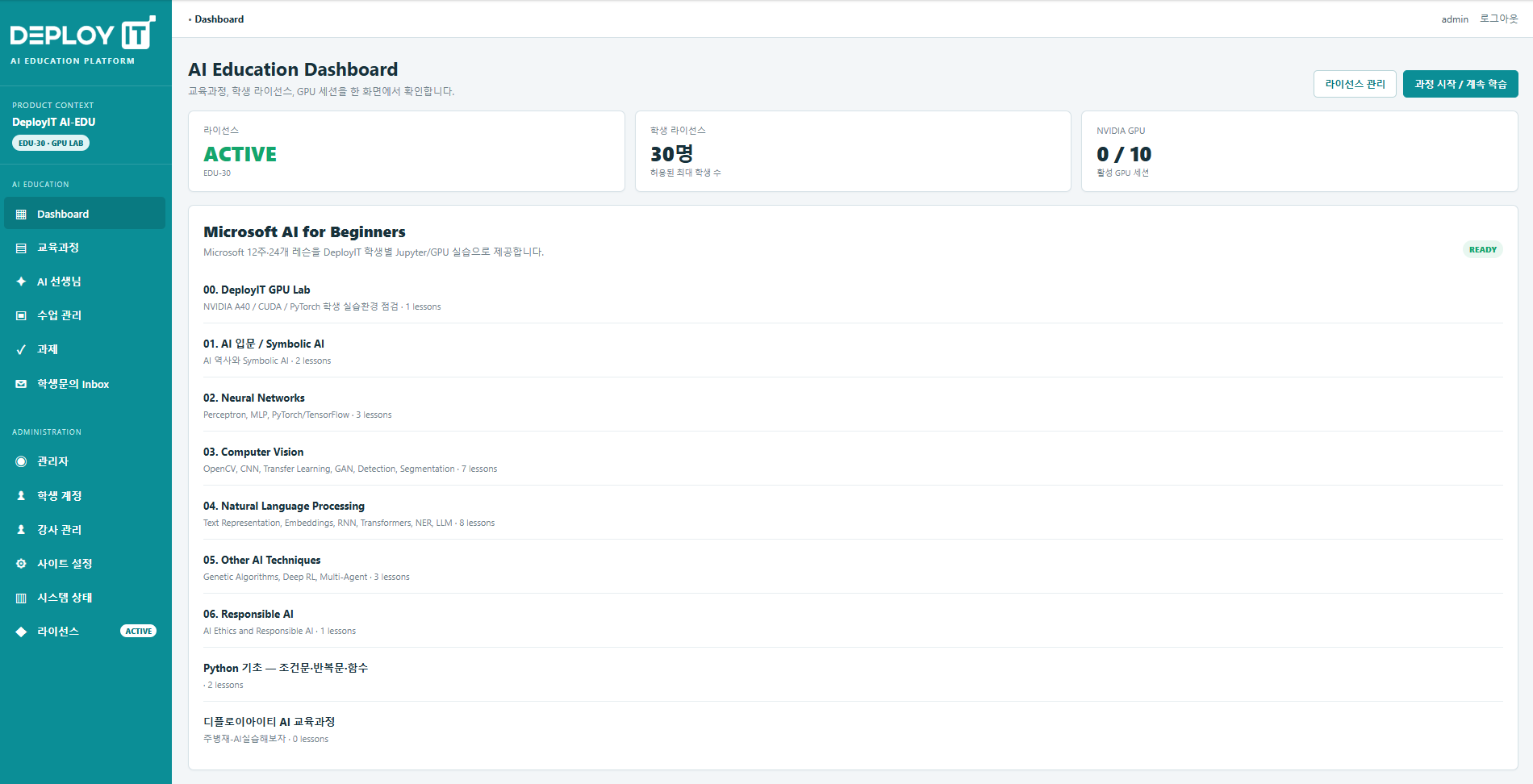1533x784 pixels.
Task: Open 디플로이아이티 AI 교육과정 module
Action: pos(853,730)
